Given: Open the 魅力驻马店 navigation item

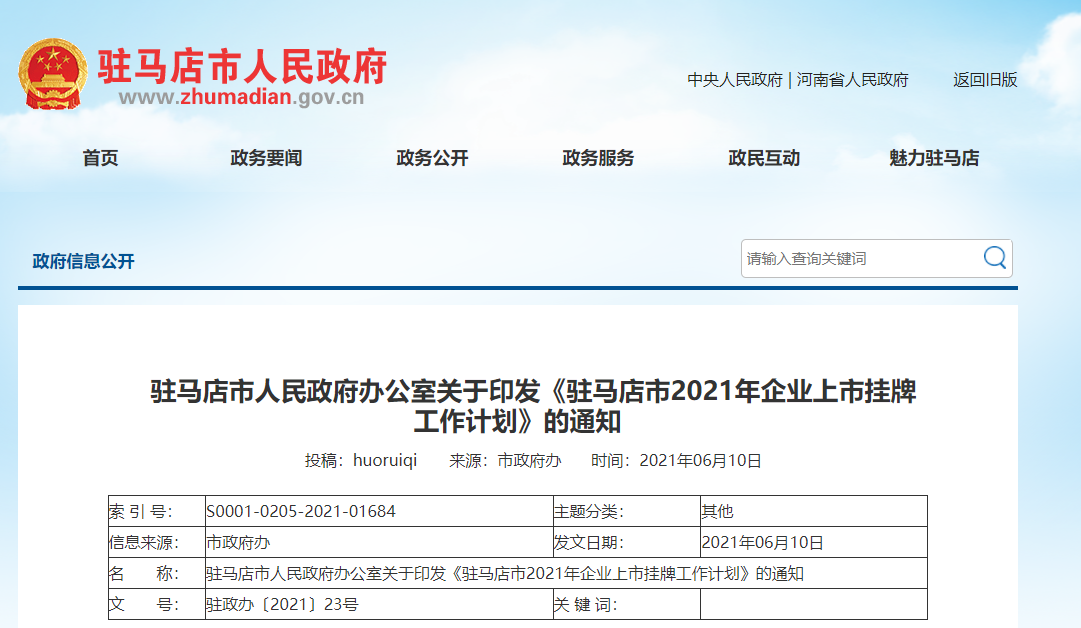Looking at the screenshot, I should coord(934,158).
